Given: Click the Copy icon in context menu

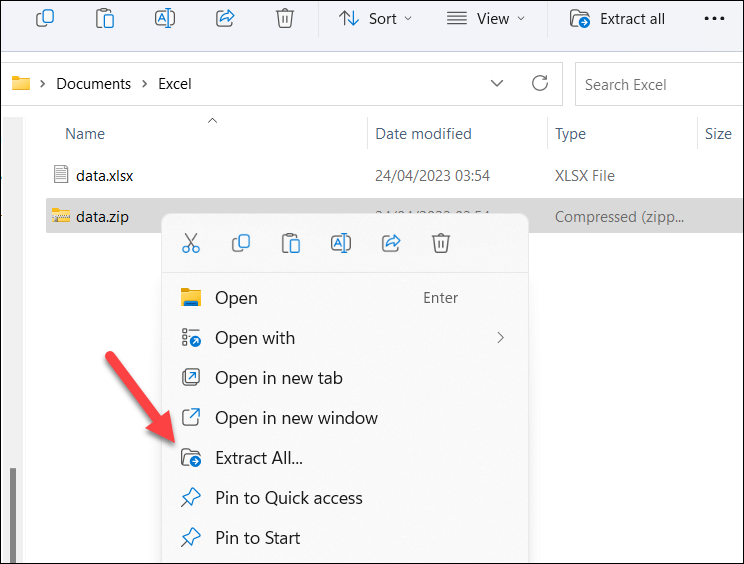Looking at the screenshot, I should pos(241,243).
